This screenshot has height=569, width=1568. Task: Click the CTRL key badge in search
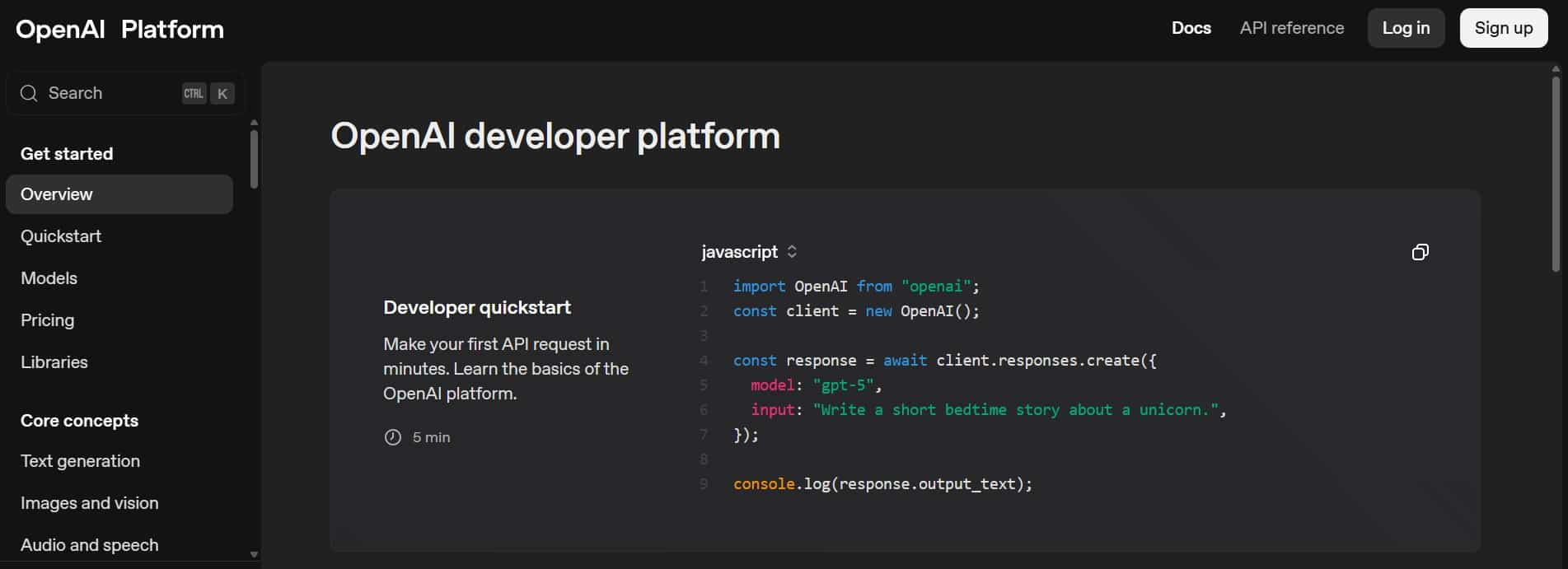(x=194, y=94)
